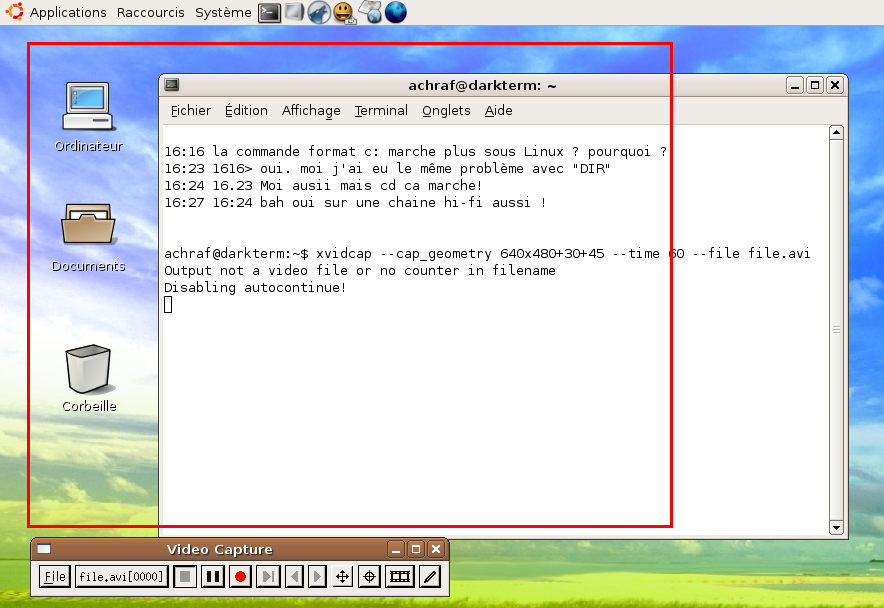
Task: Click the gray monitor launcher in panel
Action: pyautogui.click(x=294, y=12)
